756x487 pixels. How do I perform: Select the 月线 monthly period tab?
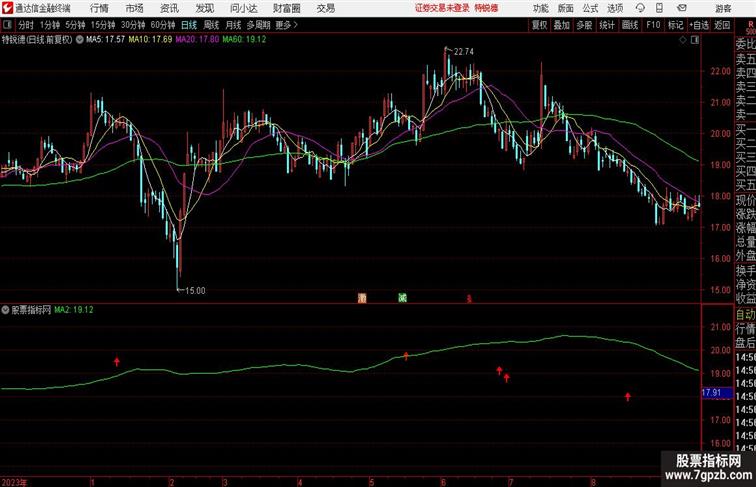(x=233, y=25)
